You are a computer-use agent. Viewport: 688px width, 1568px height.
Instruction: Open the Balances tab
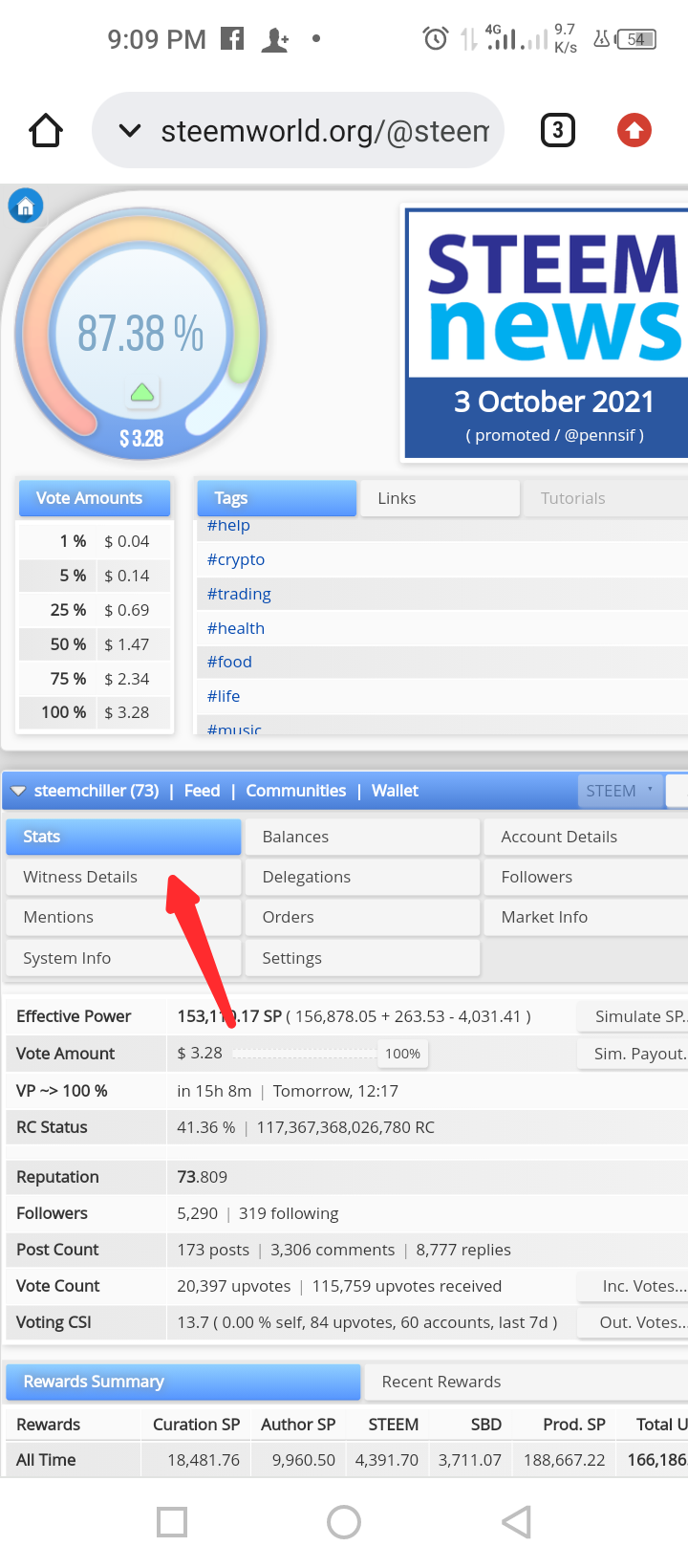tap(362, 837)
